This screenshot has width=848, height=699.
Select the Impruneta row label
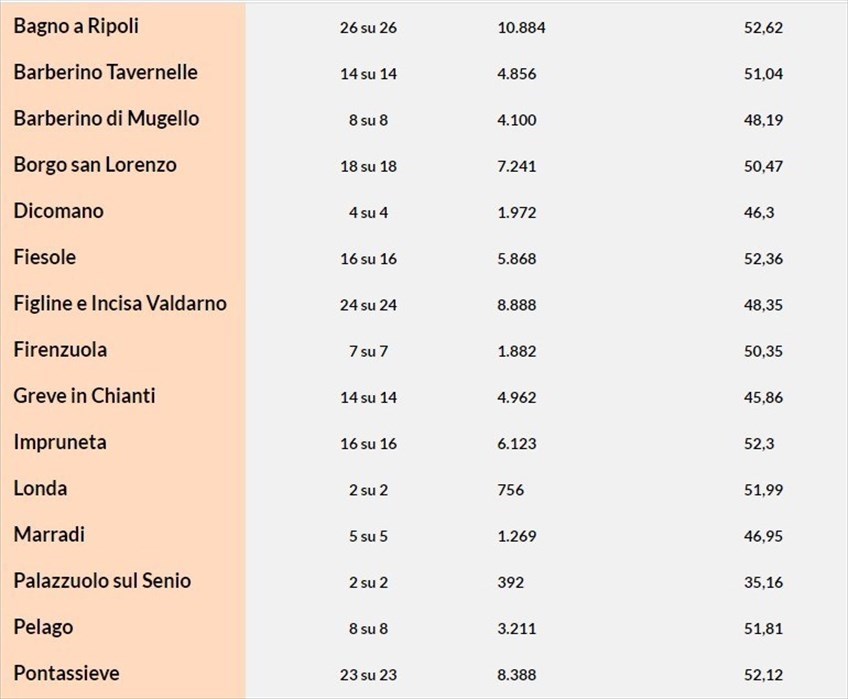tap(60, 442)
